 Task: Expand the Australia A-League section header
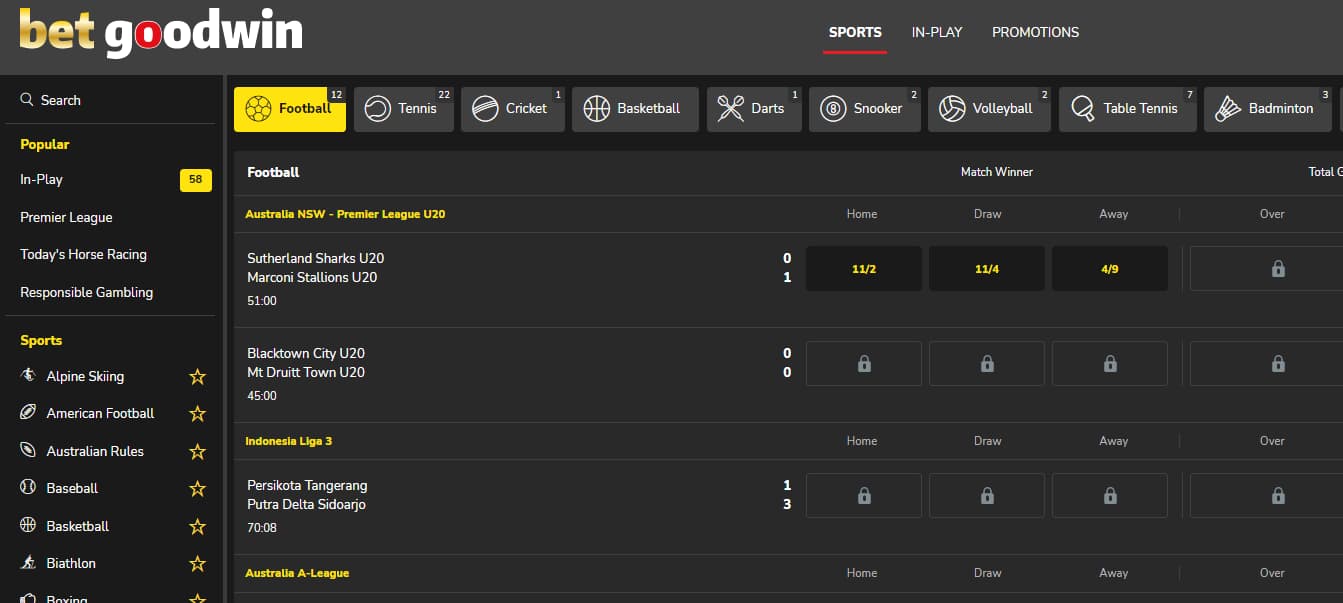[297, 573]
